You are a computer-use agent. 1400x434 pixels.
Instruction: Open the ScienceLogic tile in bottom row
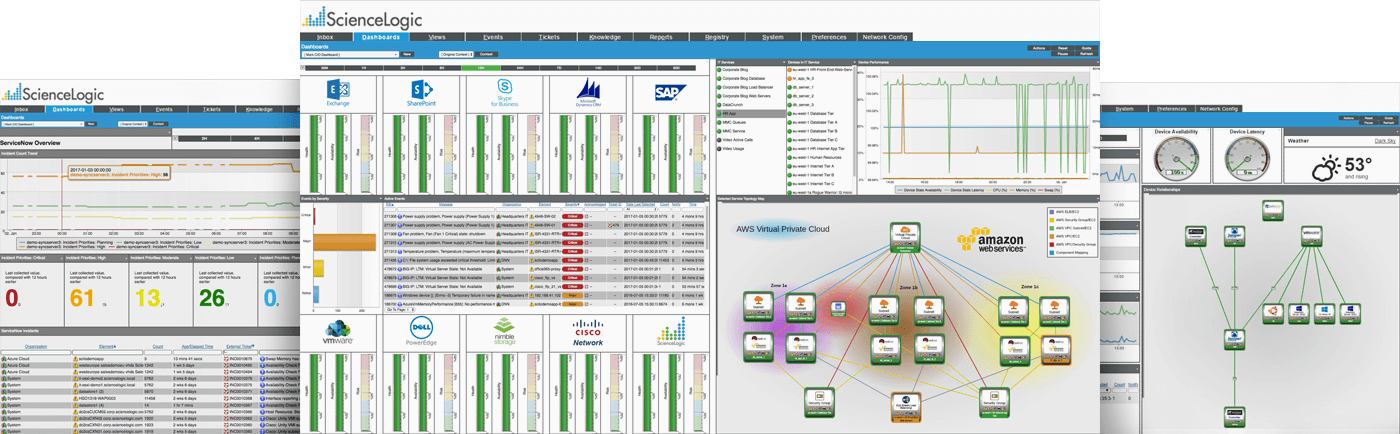pos(672,332)
